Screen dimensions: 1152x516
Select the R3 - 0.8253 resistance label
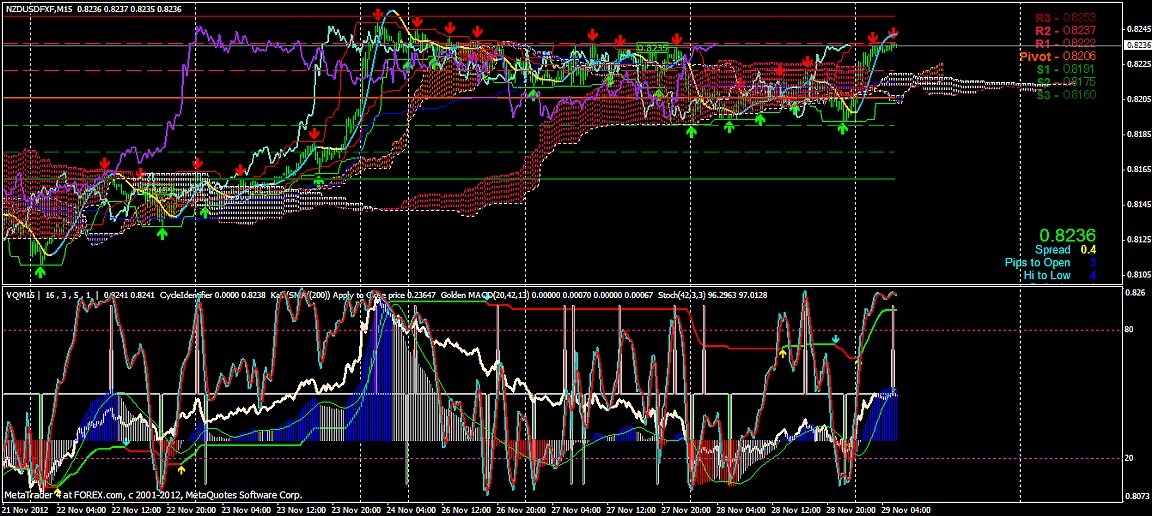pyautogui.click(x=1066, y=18)
